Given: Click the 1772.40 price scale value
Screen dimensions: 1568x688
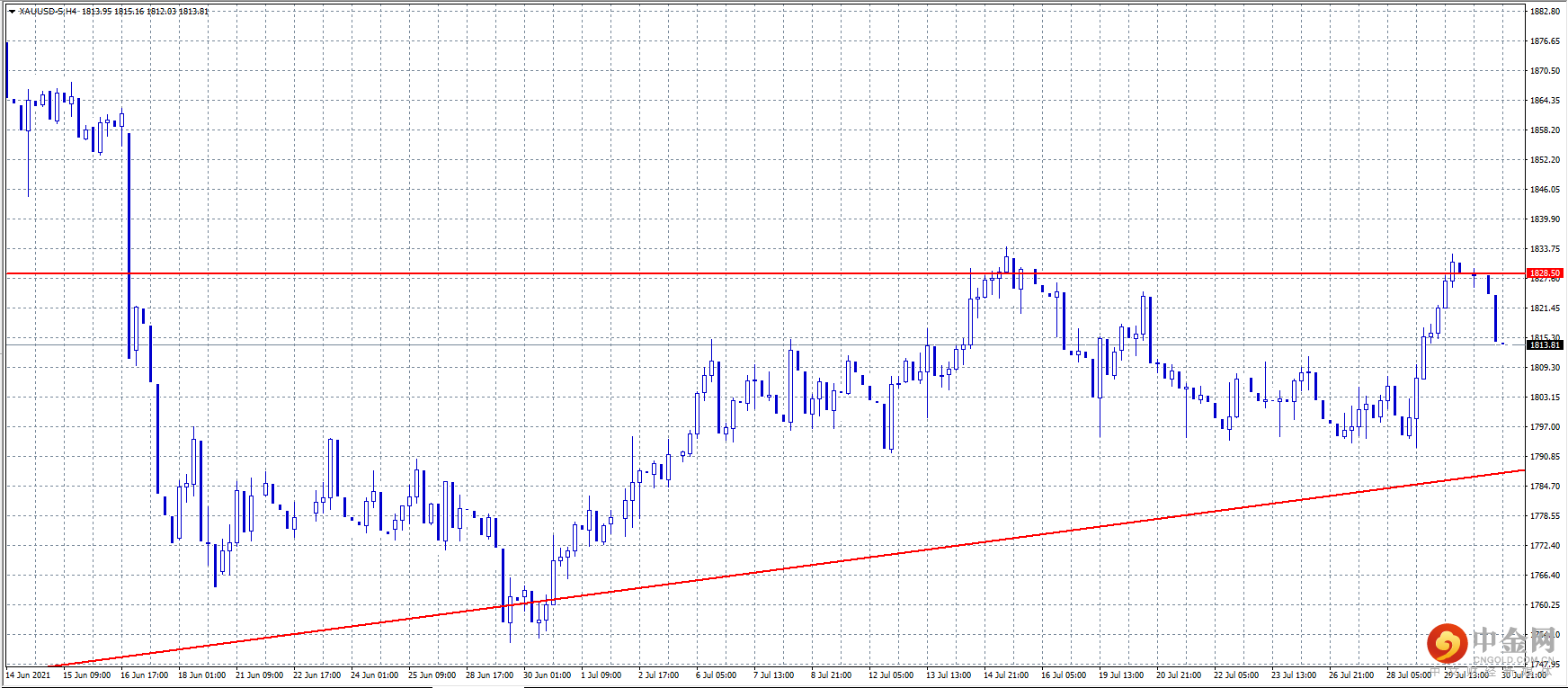Looking at the screenshot, I should (x=1546, y=546).
